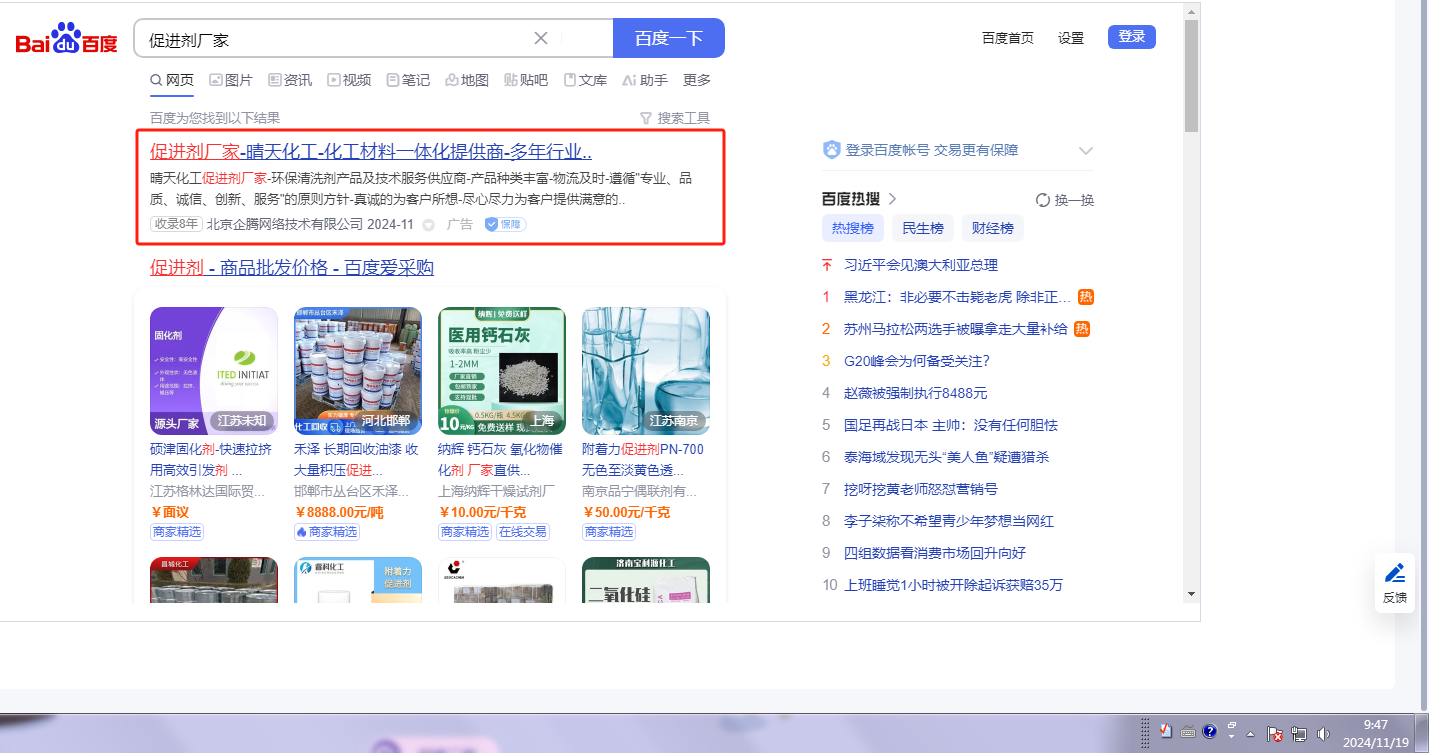
Task: Click the pinned top arrow icon before 习近平
Action: coord(827,265)
